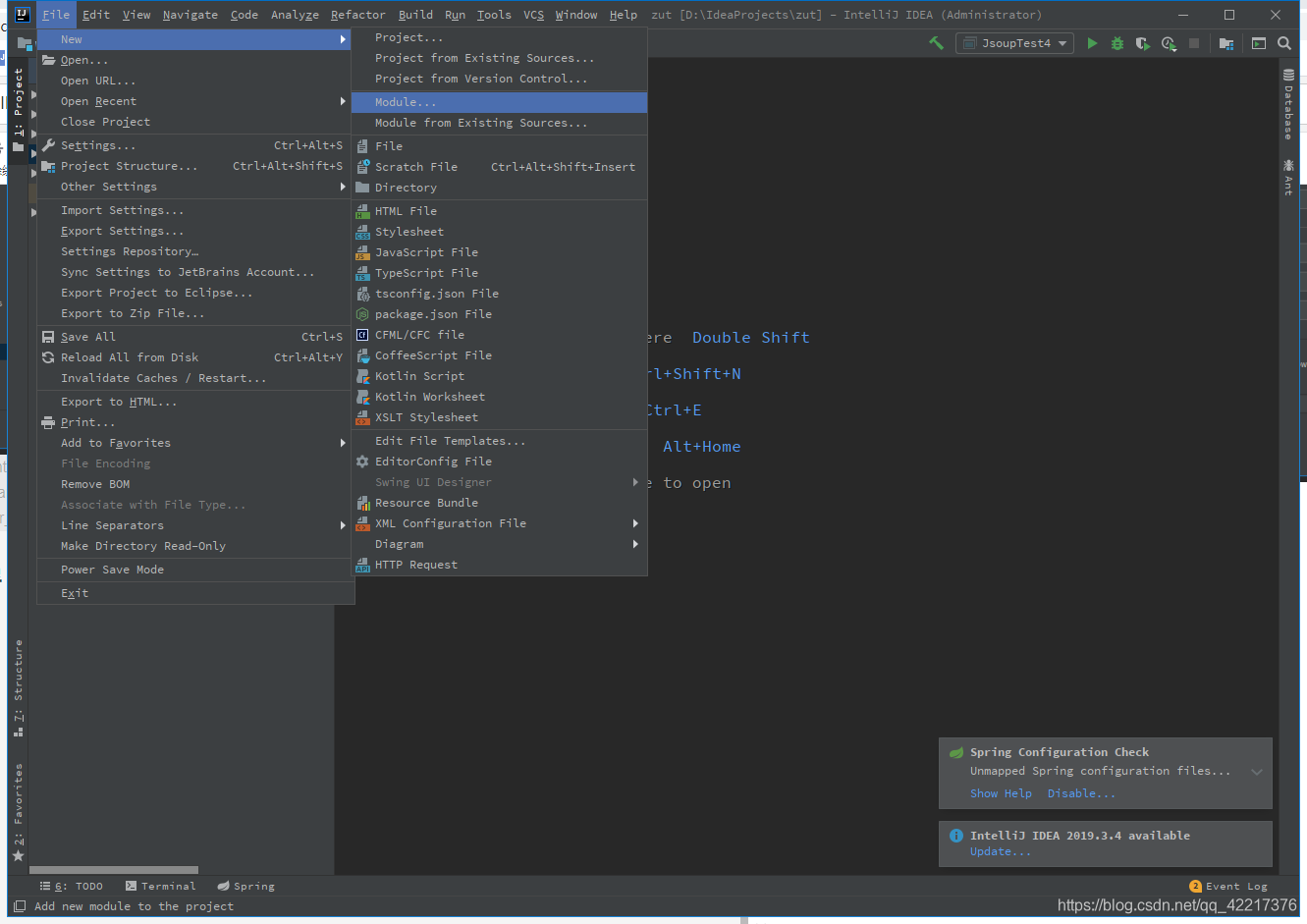
Task: Create a Kotlin Script
Action: point(500,376)
